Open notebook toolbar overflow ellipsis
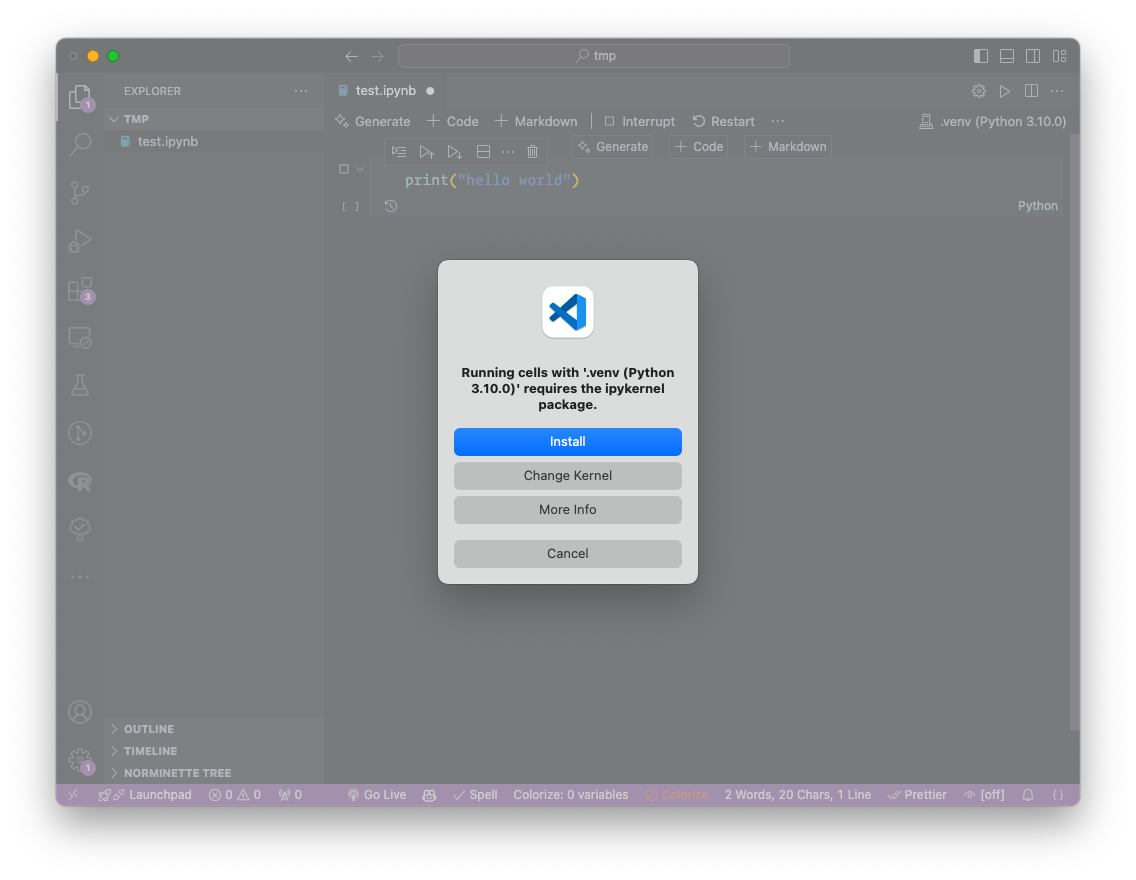The image size is (1136, 880). (777, 121)
